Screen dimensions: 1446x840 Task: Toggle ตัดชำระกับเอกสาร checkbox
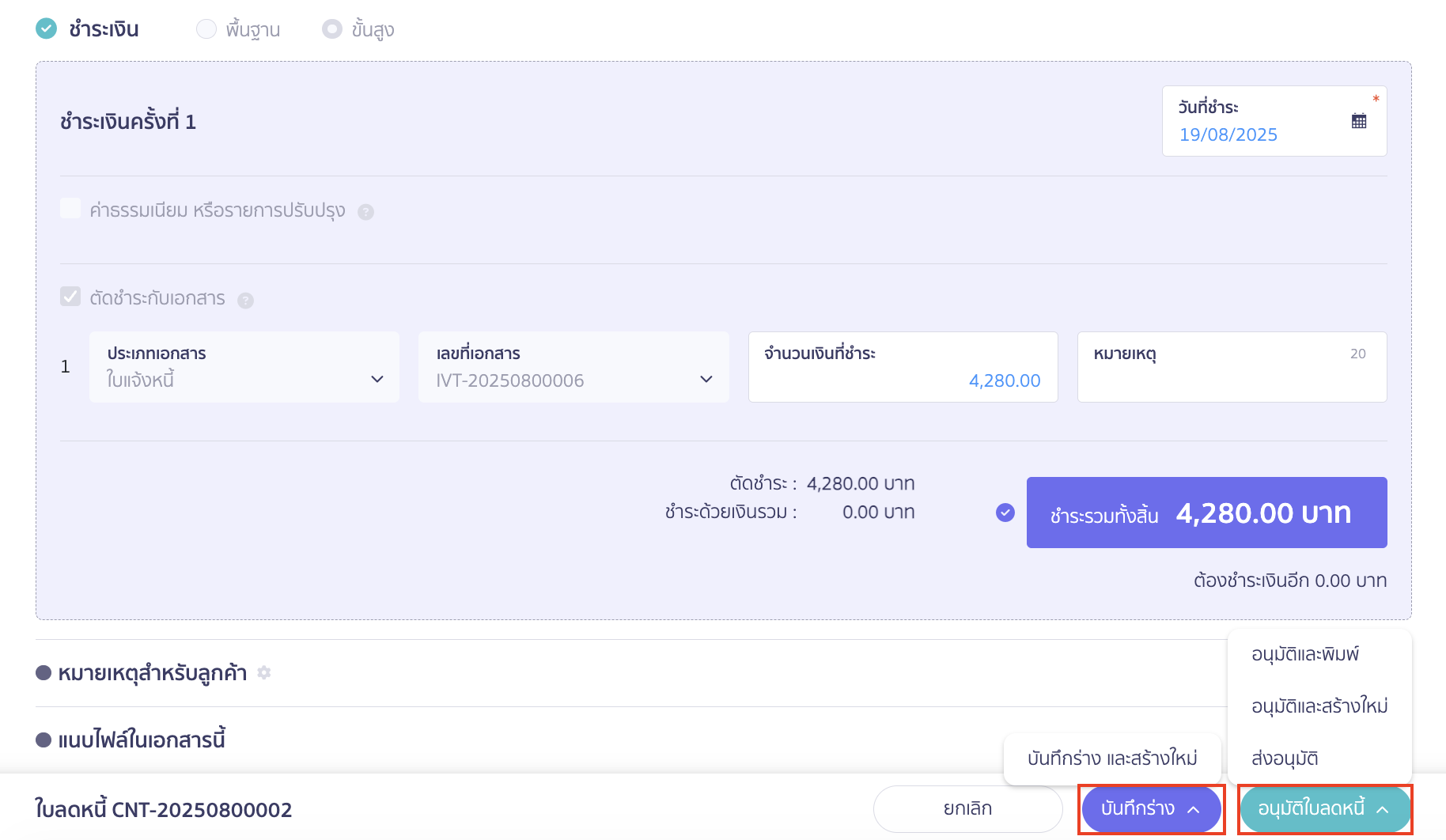click(70, 297)
